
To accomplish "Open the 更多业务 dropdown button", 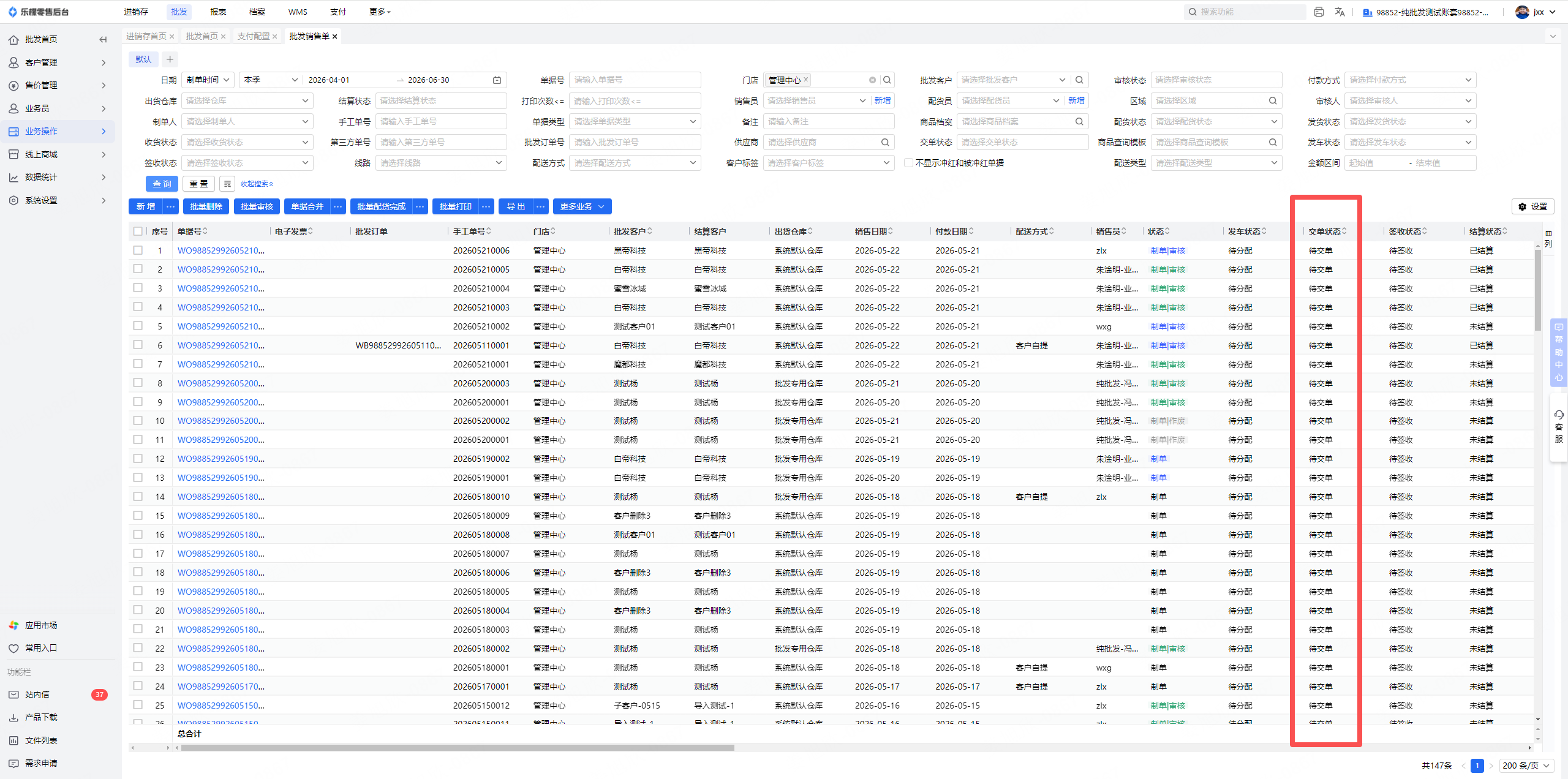I will click(582, 206).
